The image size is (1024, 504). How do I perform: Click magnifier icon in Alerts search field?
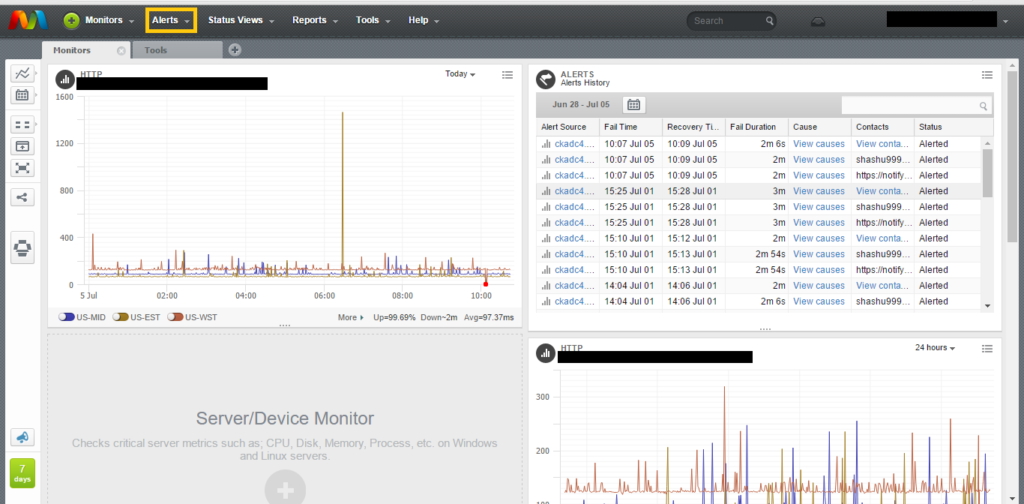pyautogui.click(x=983, y=106)
